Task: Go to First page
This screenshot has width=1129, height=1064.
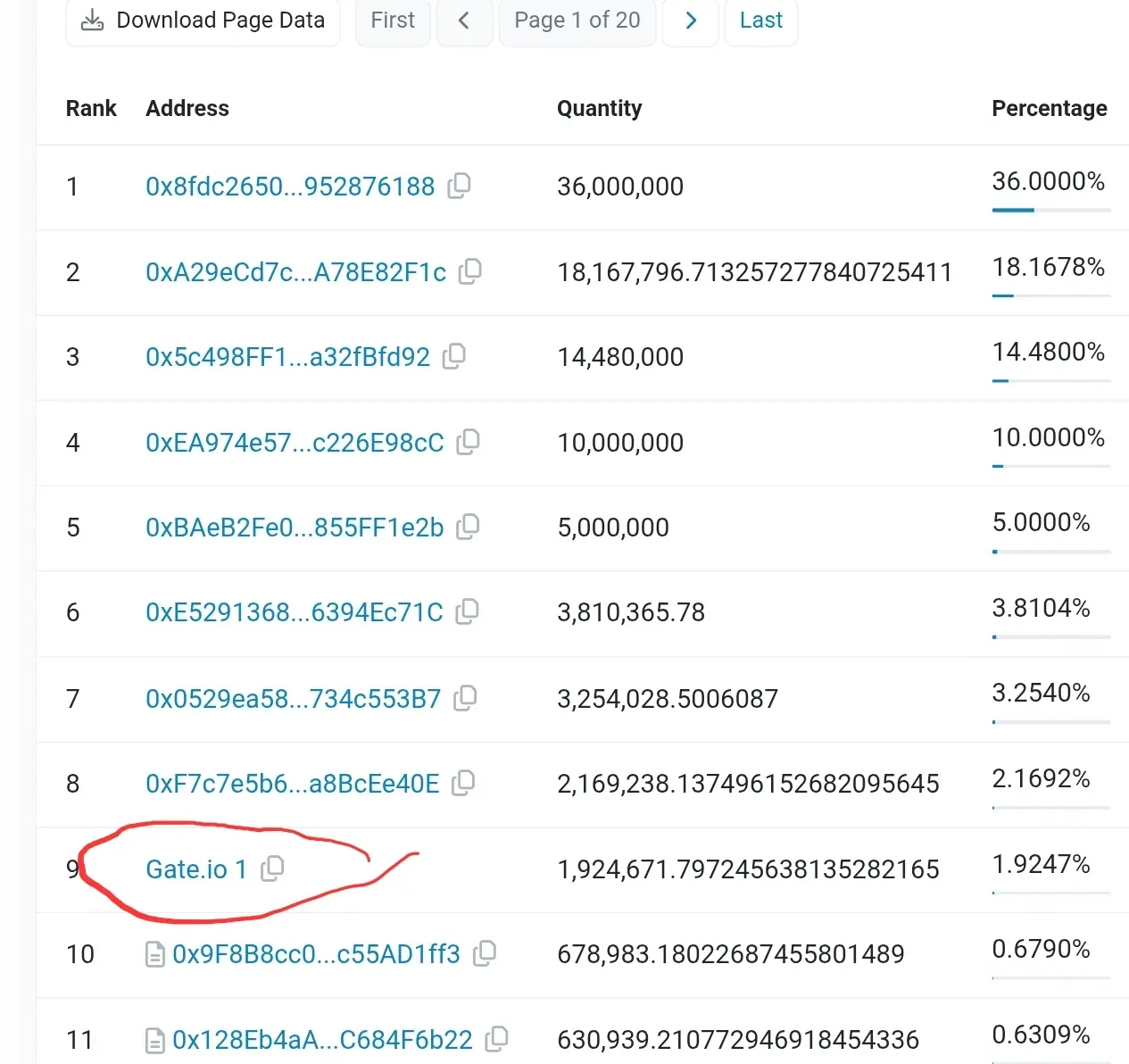Action: click(393, 21)
